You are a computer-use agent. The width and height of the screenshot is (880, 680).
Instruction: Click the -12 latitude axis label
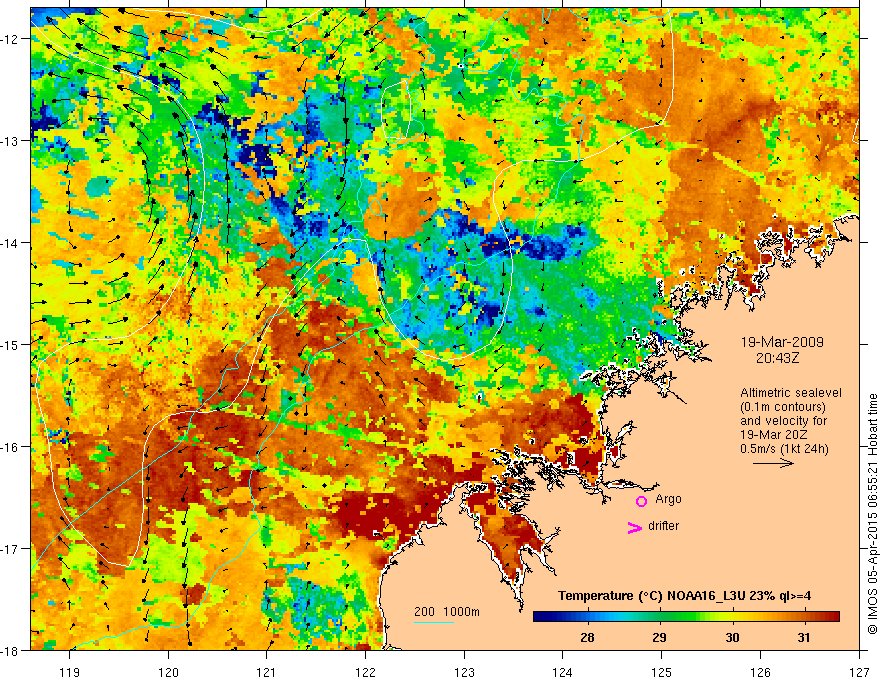click(10, 39)
